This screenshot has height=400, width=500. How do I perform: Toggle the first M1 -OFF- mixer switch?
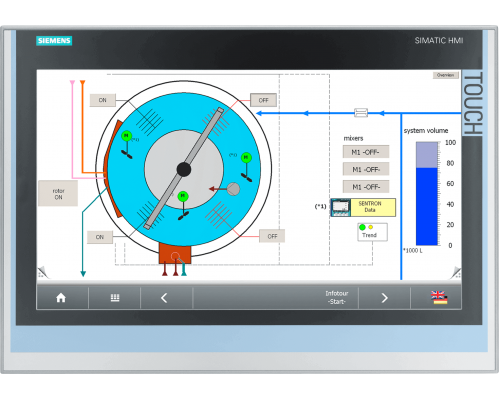[x=366, y=152]
